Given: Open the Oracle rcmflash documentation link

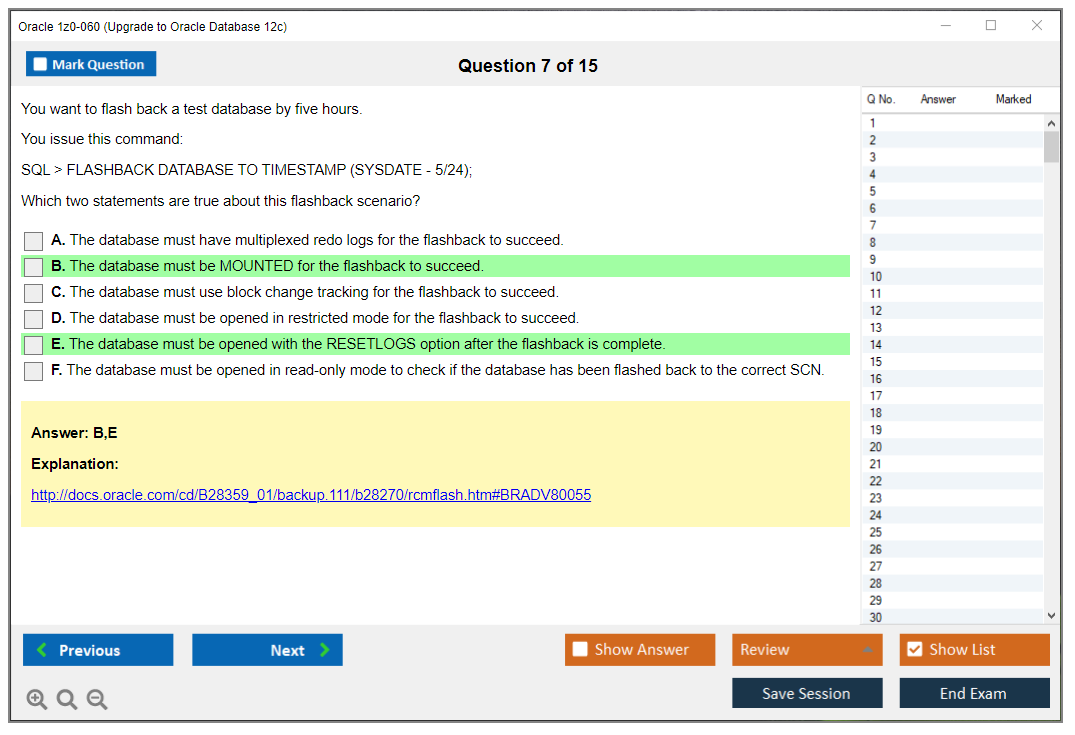Looking at the screenshot, I should [x=311, y=494].
